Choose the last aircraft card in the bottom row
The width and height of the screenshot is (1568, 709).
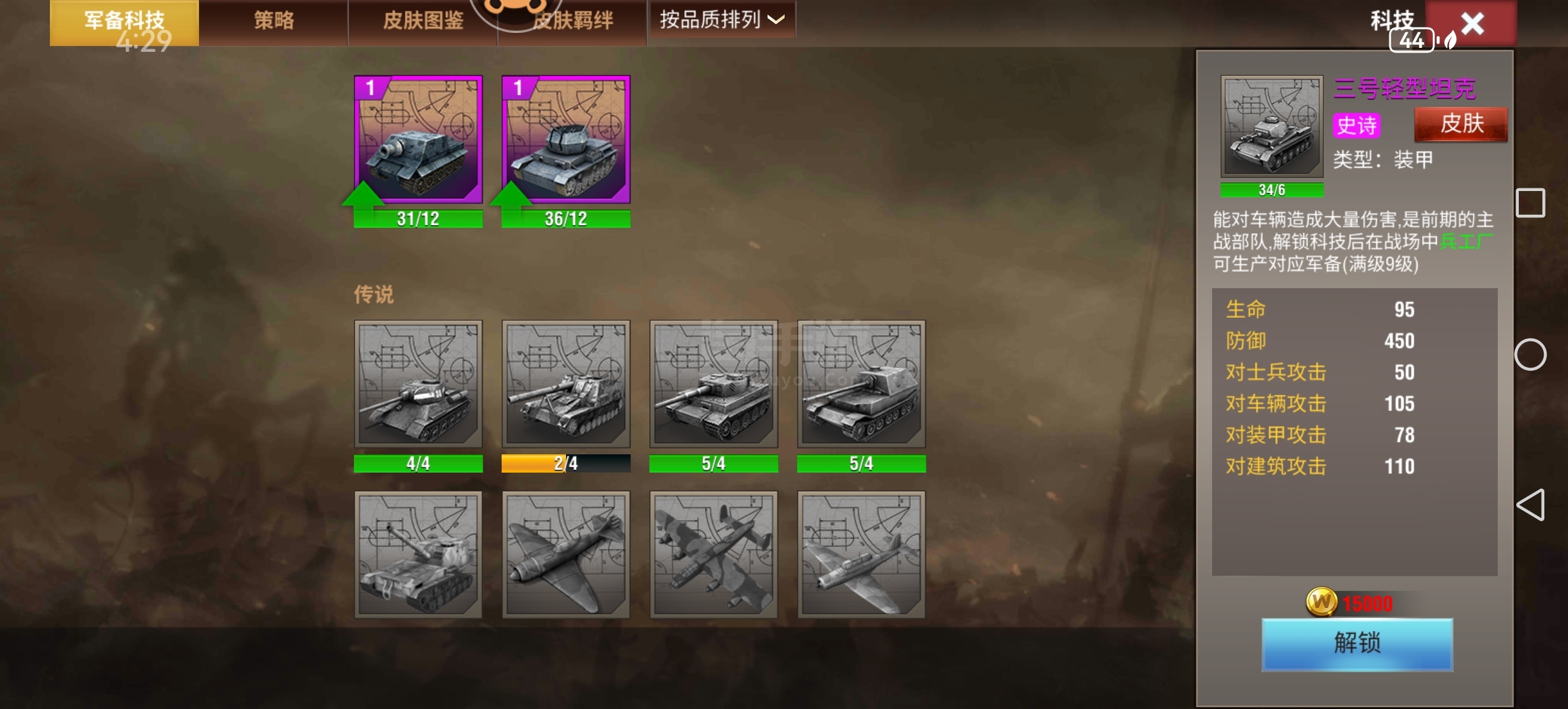(861, 555)
